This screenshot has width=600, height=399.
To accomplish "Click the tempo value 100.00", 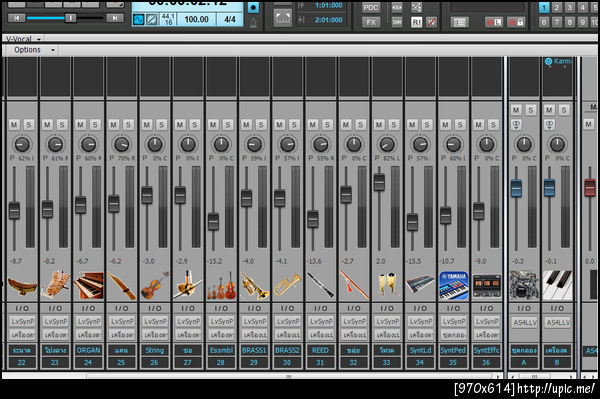I will 197,19.
